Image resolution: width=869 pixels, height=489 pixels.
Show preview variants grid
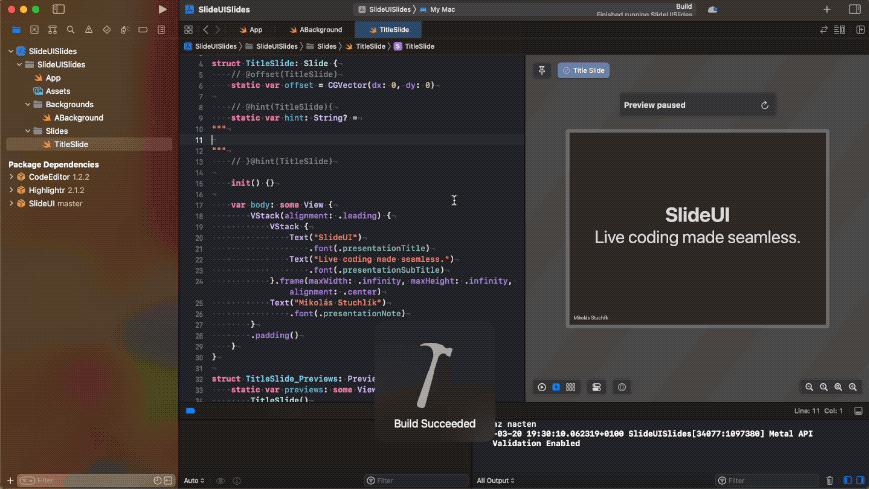[570, 388]
